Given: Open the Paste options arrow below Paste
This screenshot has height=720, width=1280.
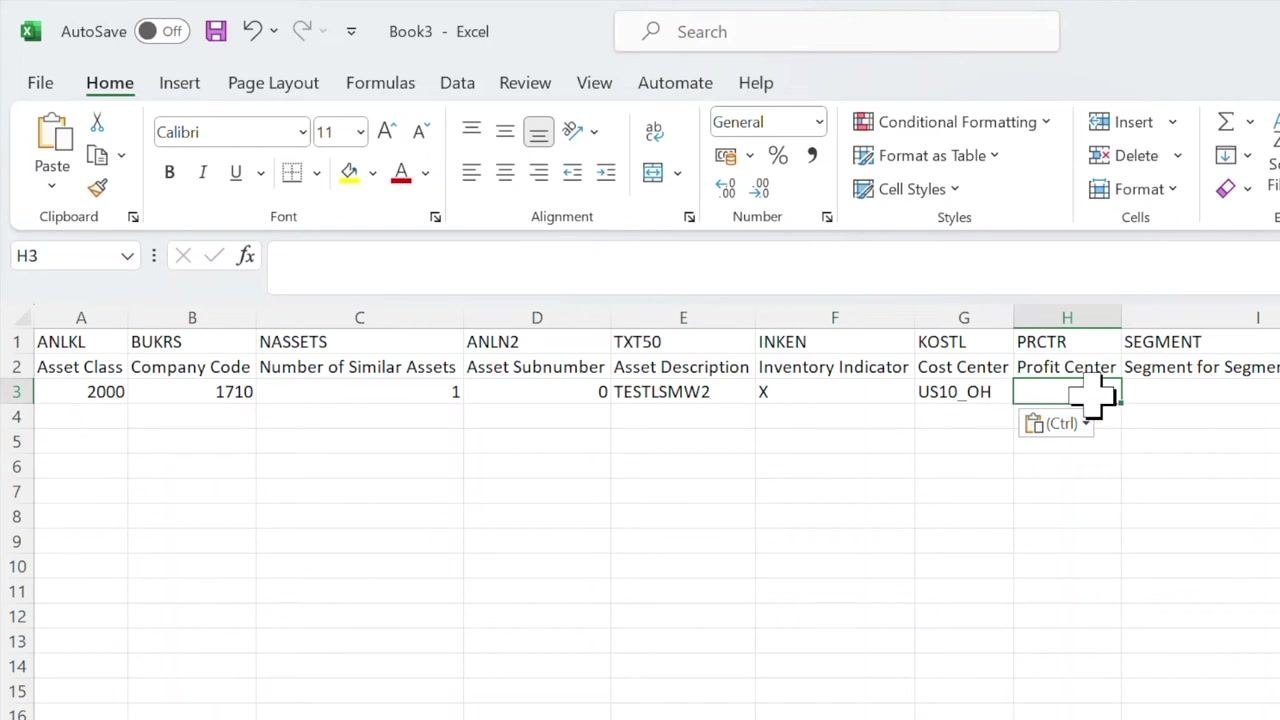Looking at the screenshot, I should [x=52, y=185].
